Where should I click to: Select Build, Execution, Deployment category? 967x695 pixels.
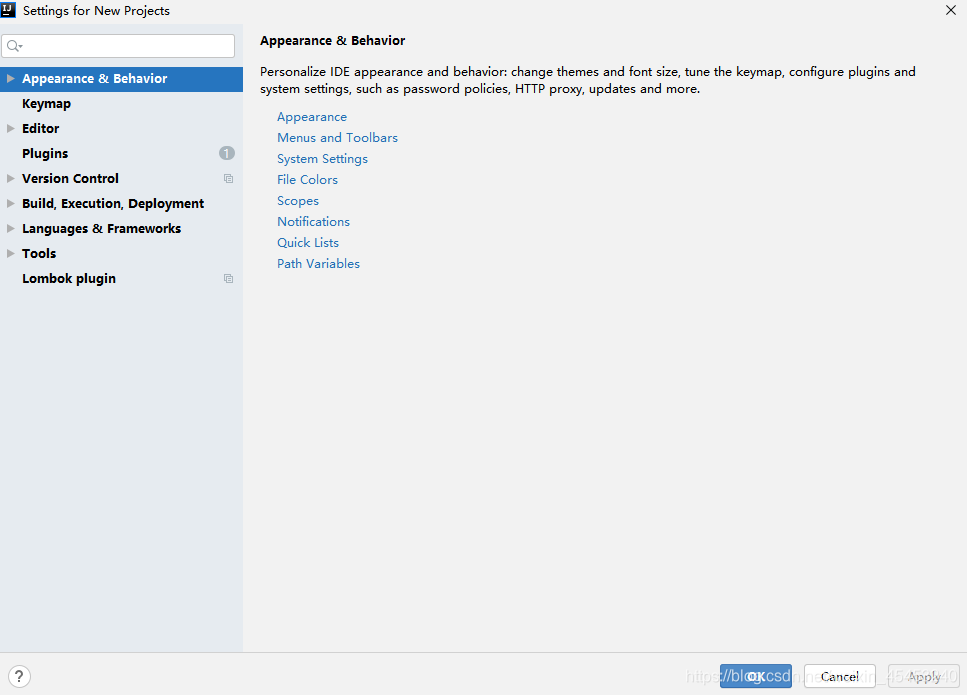click(x=121, y=204)
